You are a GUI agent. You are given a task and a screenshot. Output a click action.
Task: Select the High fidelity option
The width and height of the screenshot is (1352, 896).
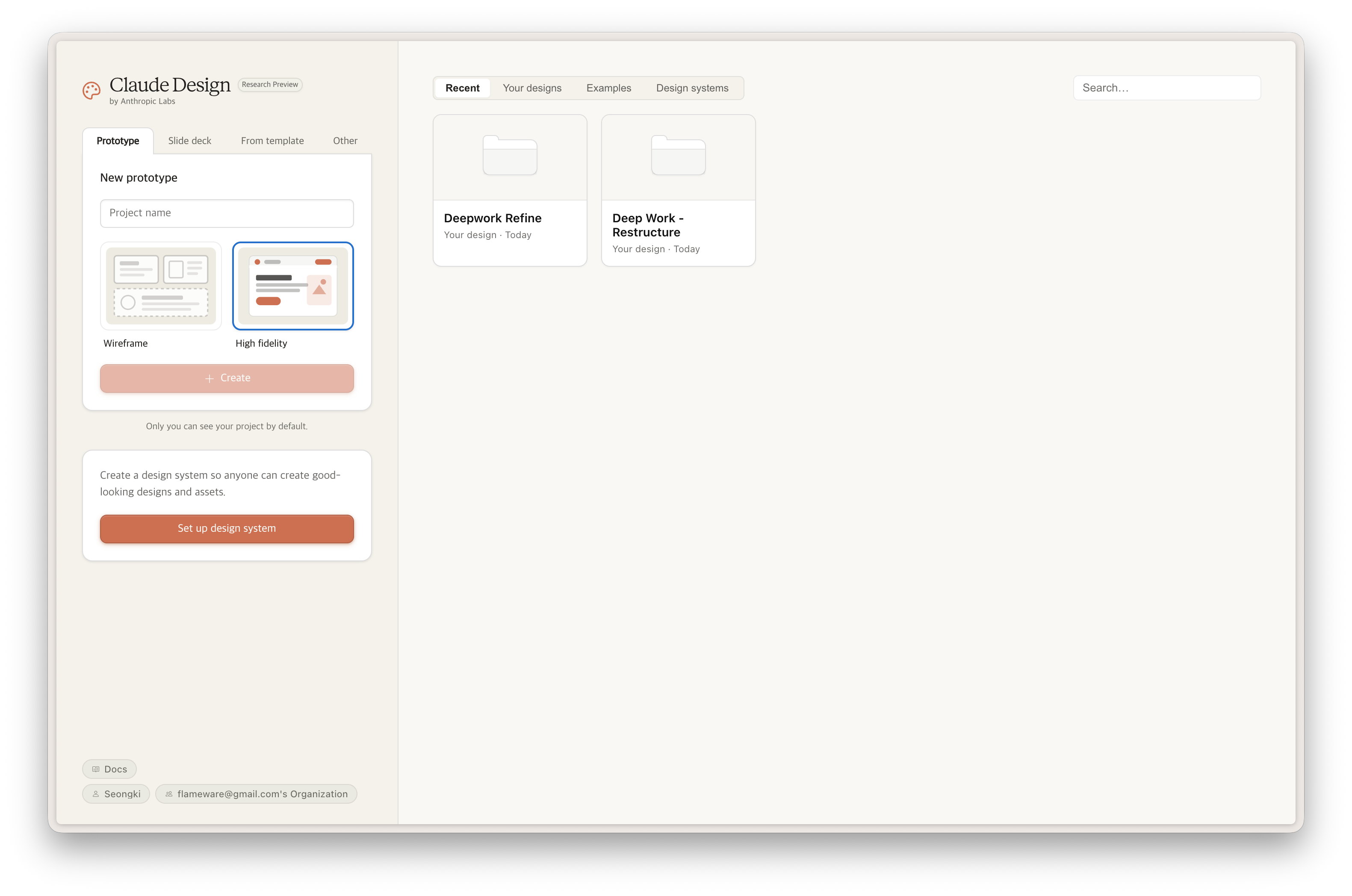click(x=292, y=286)
